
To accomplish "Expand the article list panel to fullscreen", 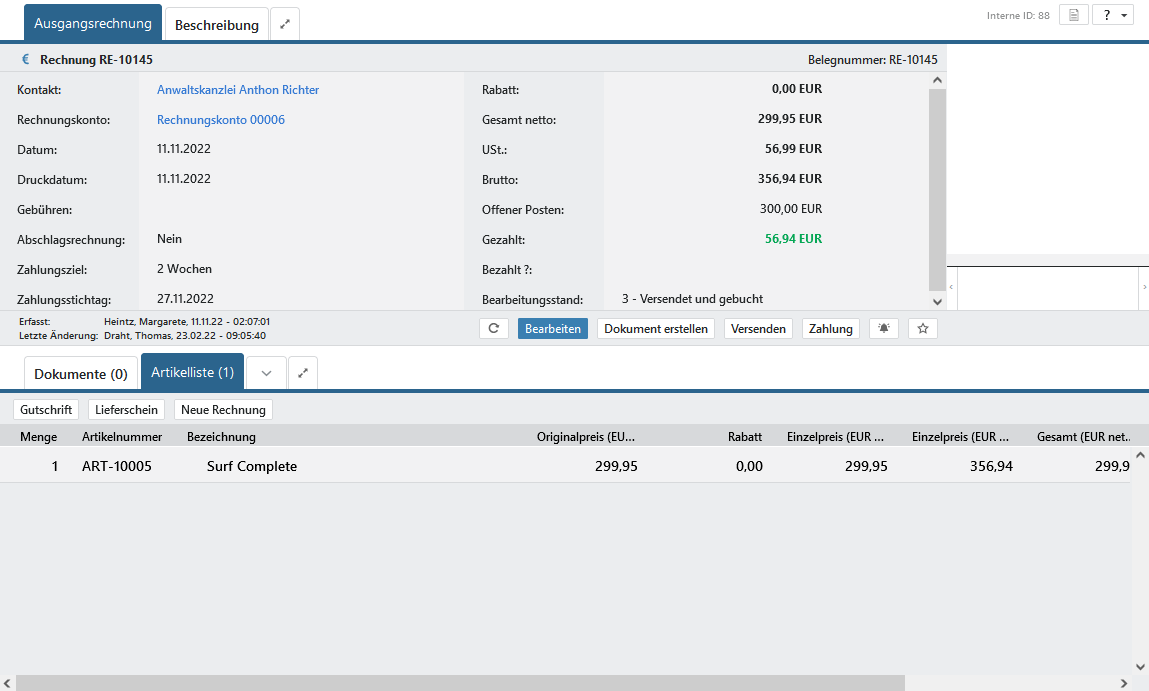I will tap(303, 373).
